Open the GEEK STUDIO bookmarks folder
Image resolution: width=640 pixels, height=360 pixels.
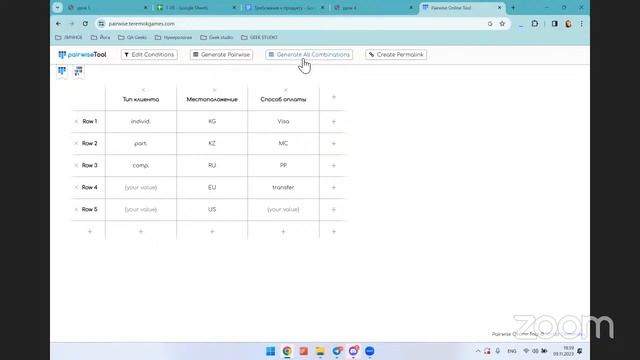[x=259, y=38]
